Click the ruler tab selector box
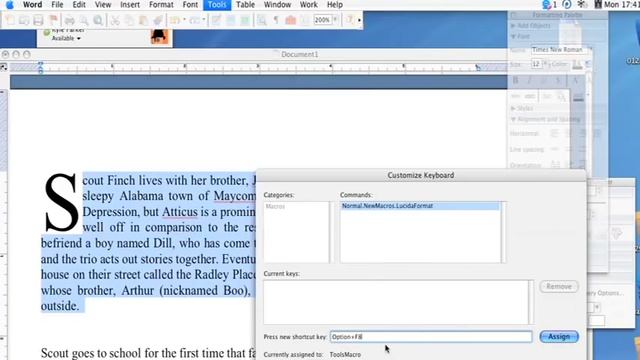The height and width of the screenshot is (360, 640). tap(4, 67)
